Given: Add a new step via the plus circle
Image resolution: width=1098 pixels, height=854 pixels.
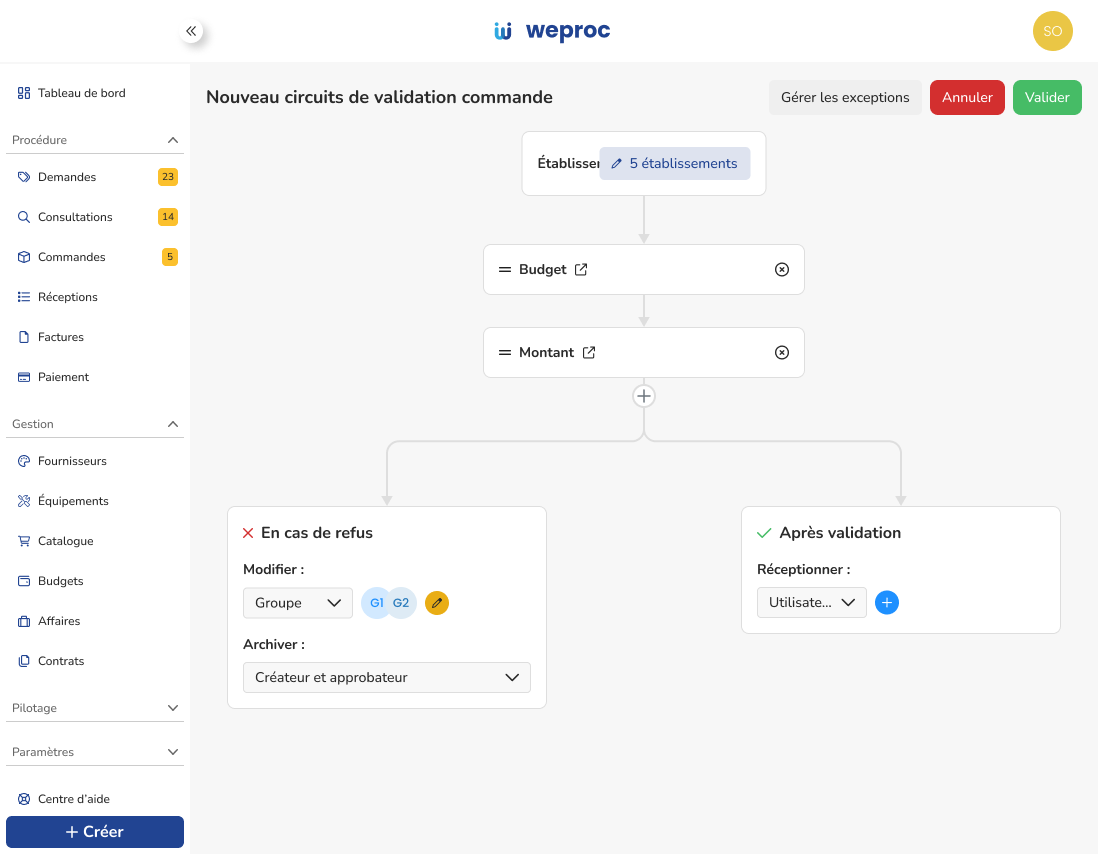Looking at the screenshot, I should click(643, 395).
